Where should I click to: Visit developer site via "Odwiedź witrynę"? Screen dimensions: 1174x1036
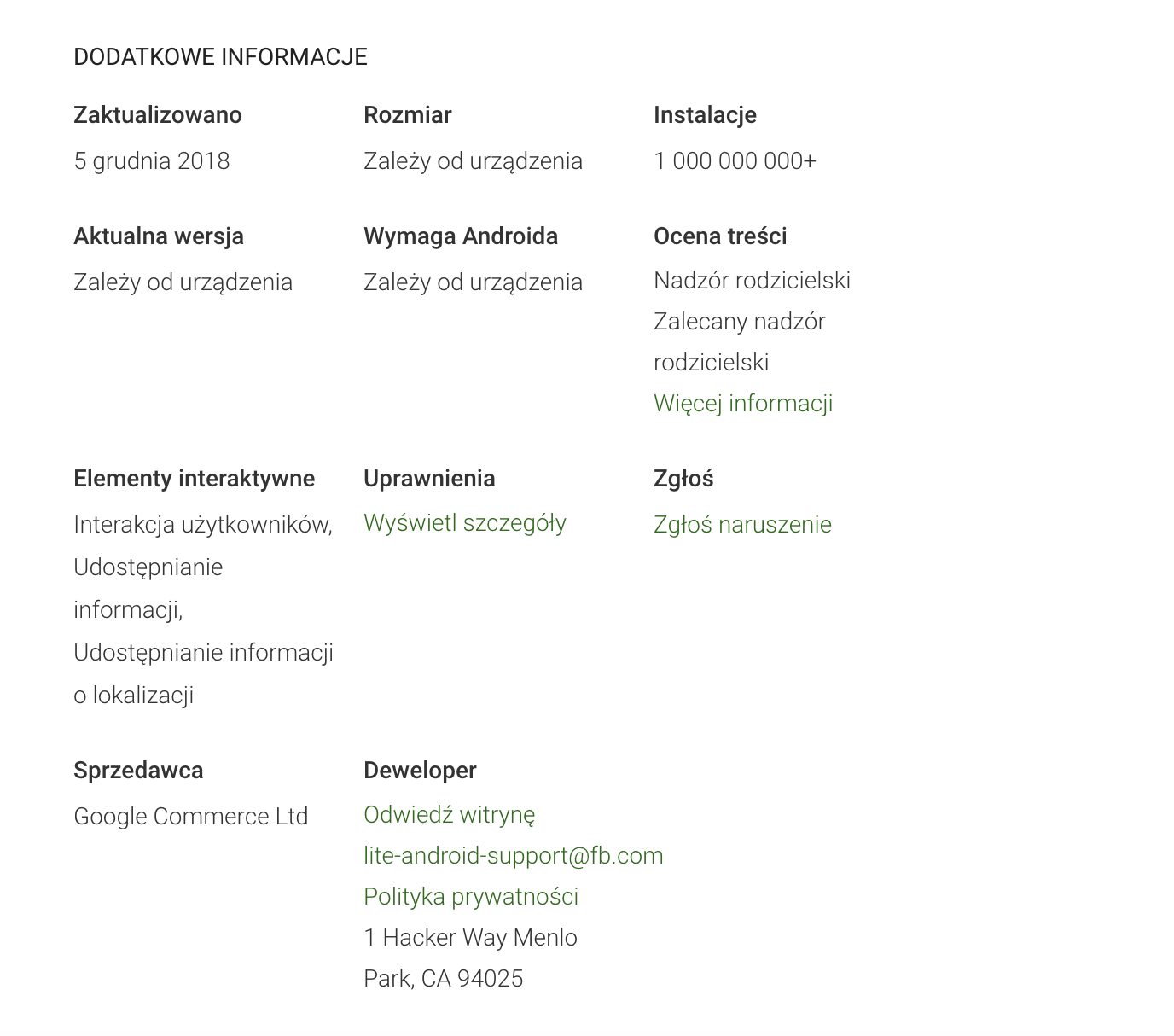449,815
